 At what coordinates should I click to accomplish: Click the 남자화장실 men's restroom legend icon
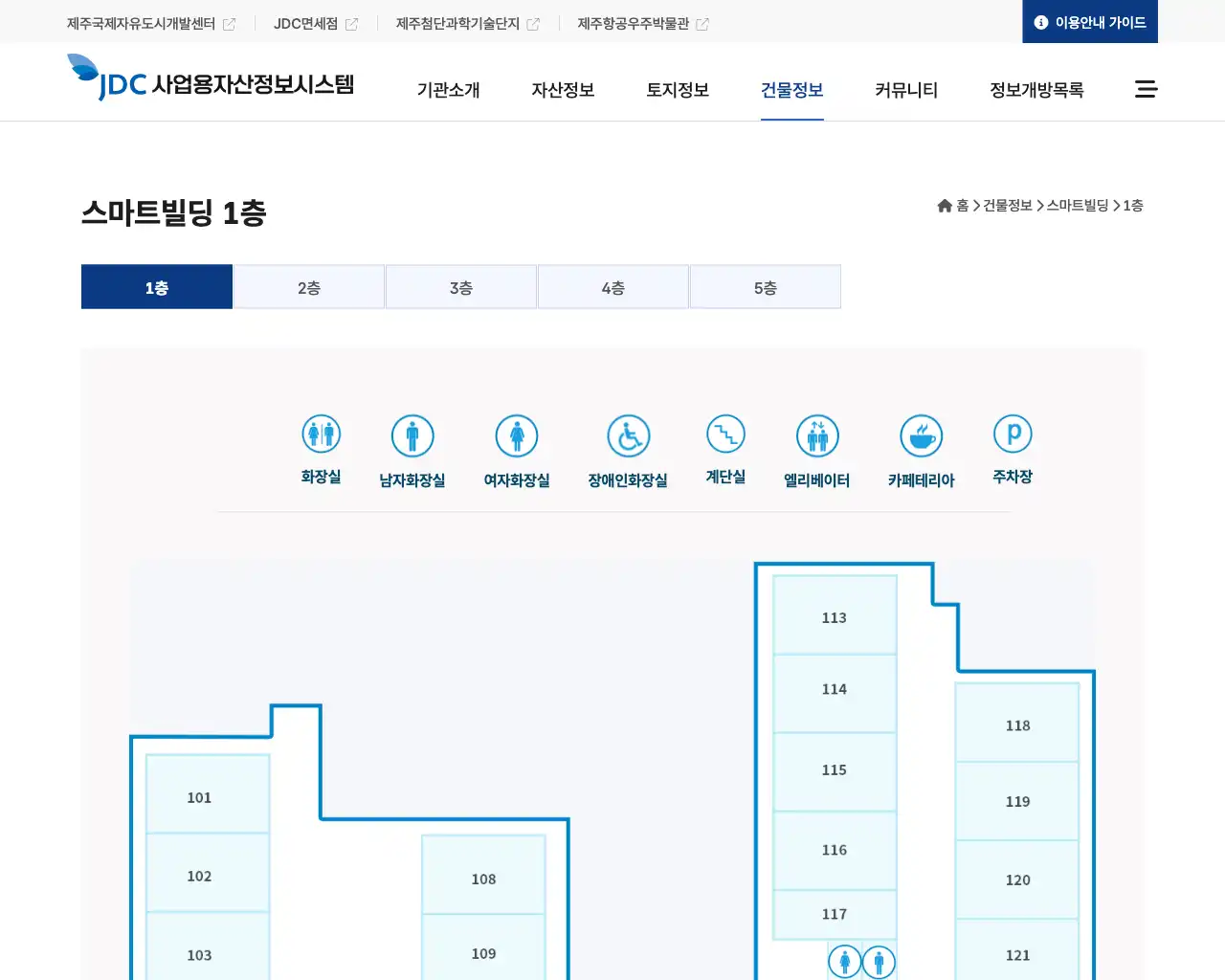point(412,435)
